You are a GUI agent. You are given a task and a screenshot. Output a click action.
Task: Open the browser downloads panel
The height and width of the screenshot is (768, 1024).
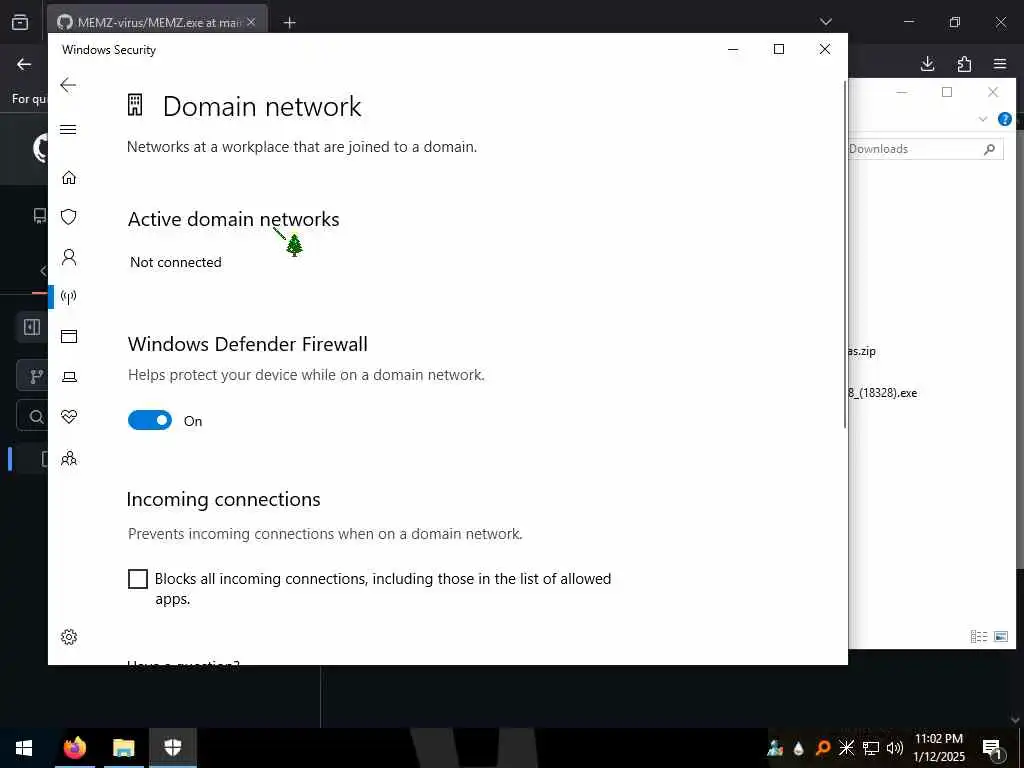point(927,64)
